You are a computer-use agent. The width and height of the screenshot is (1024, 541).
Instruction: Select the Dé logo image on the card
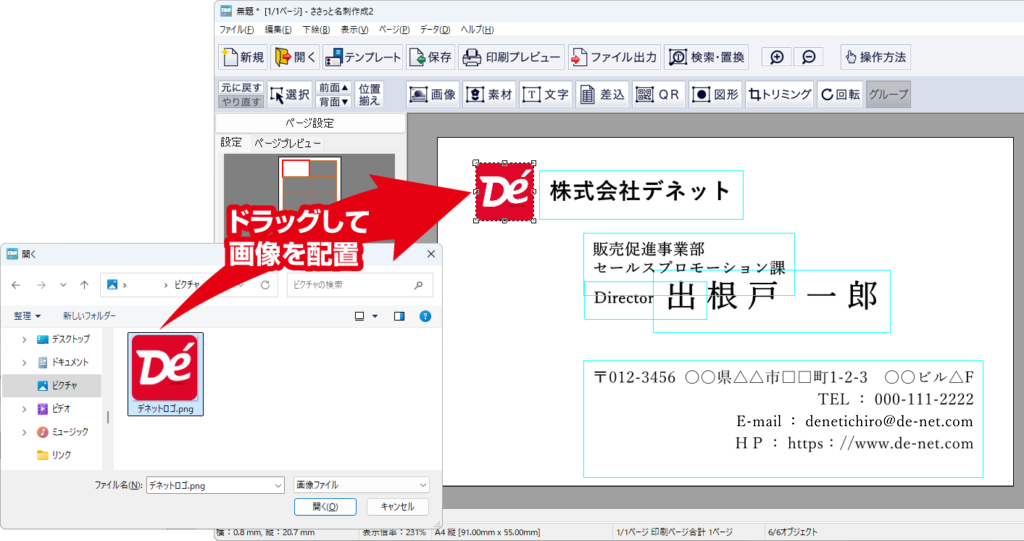coord(504,191)
